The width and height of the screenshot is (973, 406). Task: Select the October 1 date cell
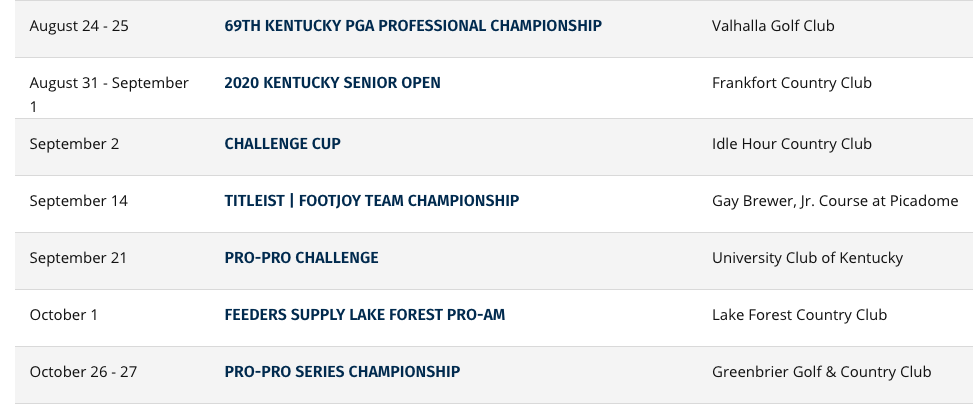tap(64, 315)
